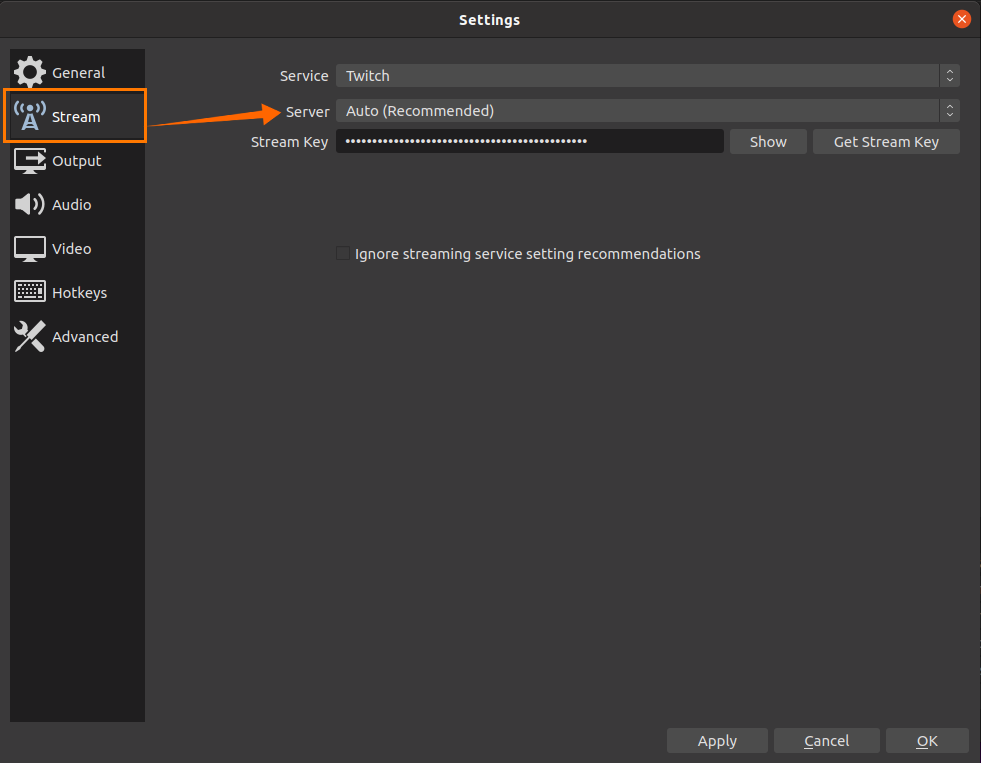This screenshot has width=981, height=763.
Task: Close the Settings window
Action: coord(962,19)
